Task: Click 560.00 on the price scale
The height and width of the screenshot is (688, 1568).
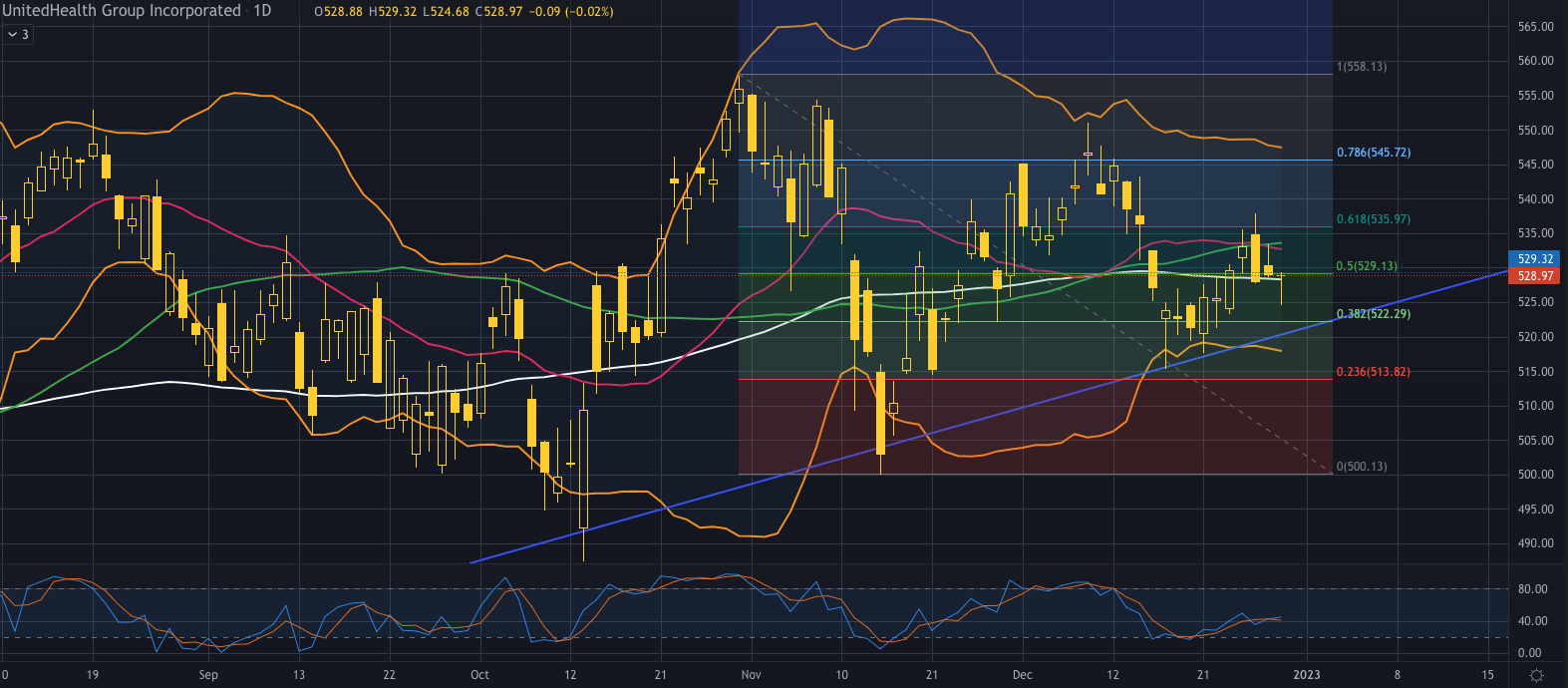Action: click(x=1536, y=61)
